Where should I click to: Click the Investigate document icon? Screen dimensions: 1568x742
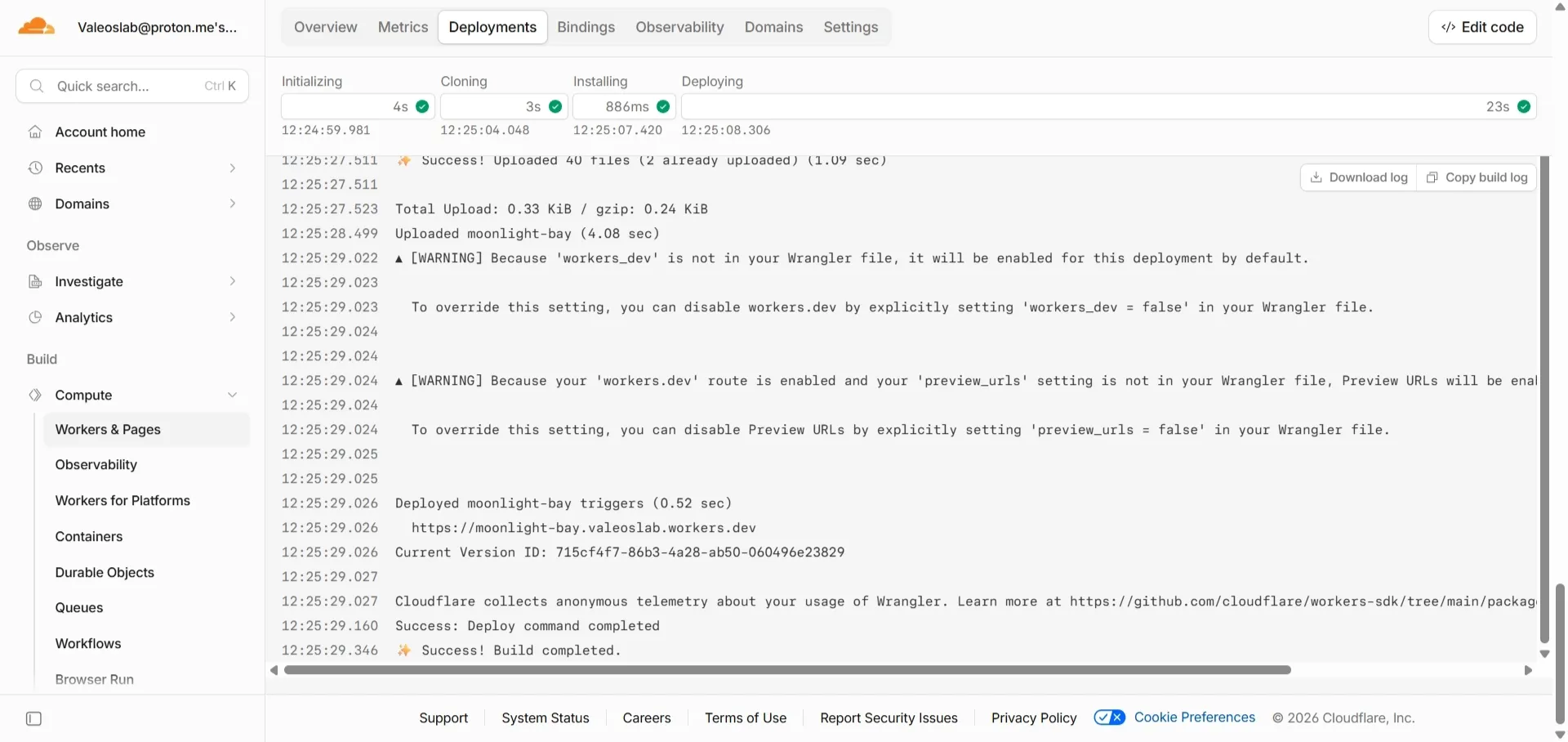(35, 281)
